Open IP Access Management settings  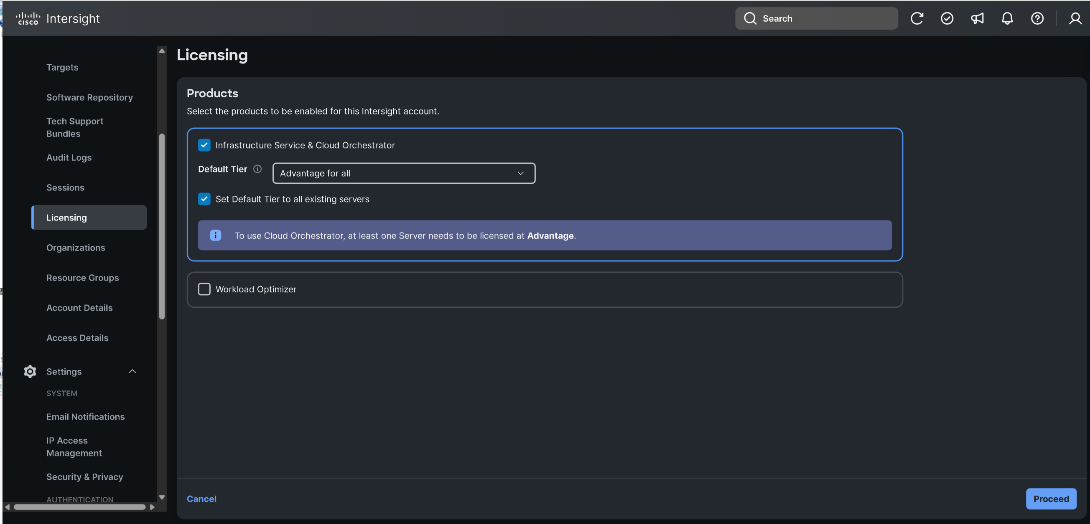coord(74,447)
